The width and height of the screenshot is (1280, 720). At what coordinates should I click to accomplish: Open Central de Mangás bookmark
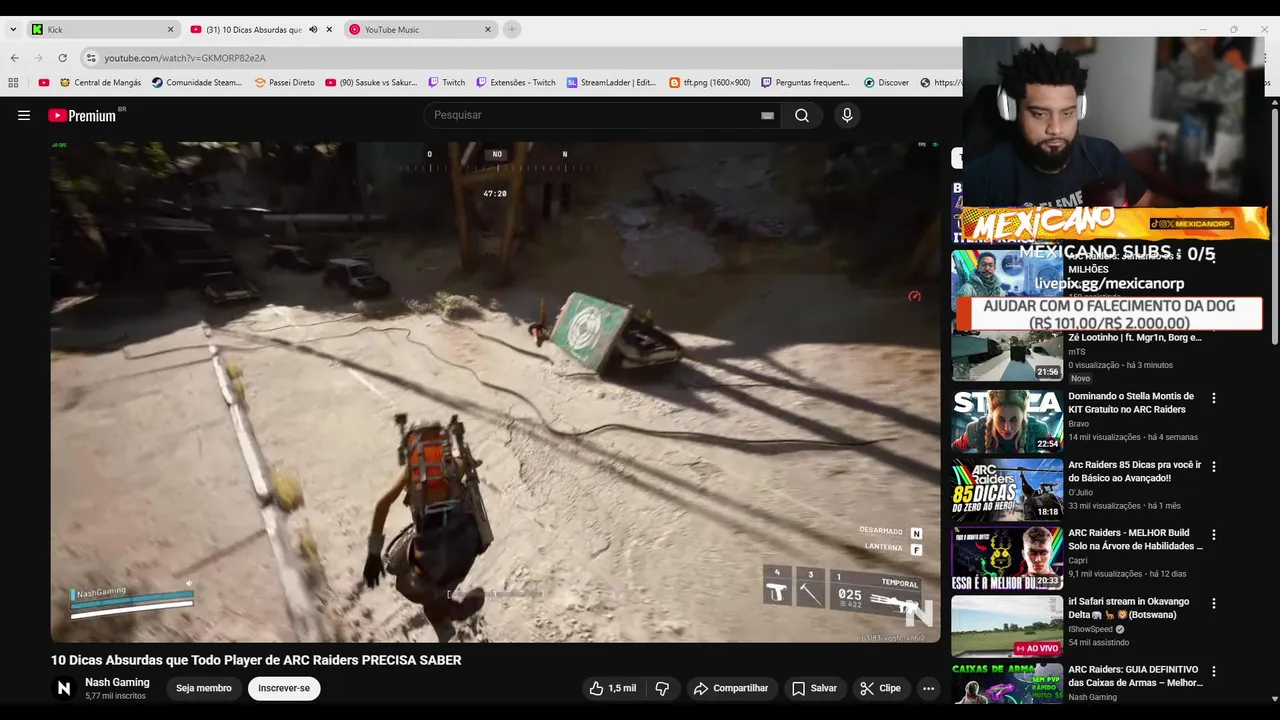100,83
